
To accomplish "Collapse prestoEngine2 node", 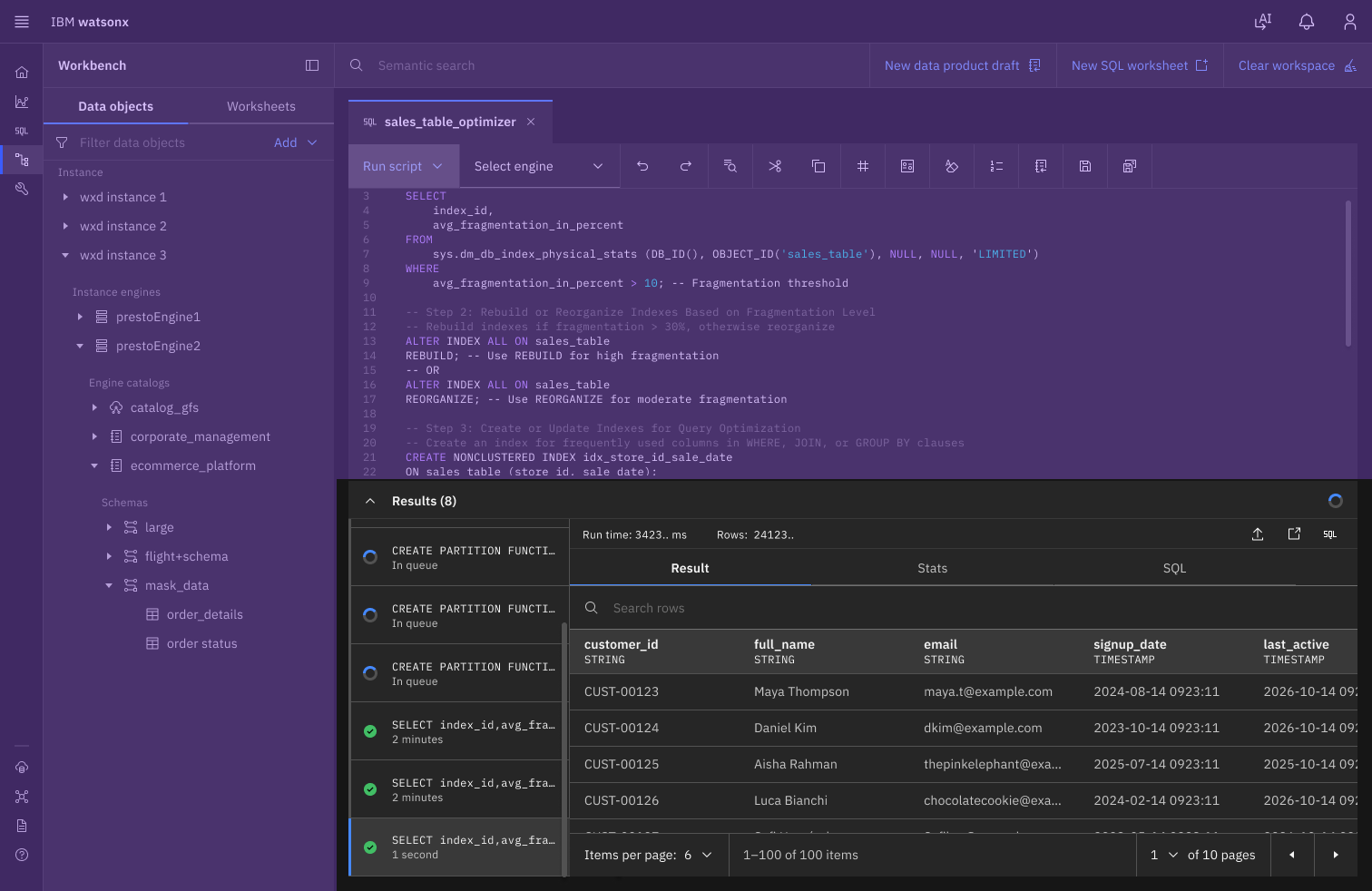I will 80,346.
